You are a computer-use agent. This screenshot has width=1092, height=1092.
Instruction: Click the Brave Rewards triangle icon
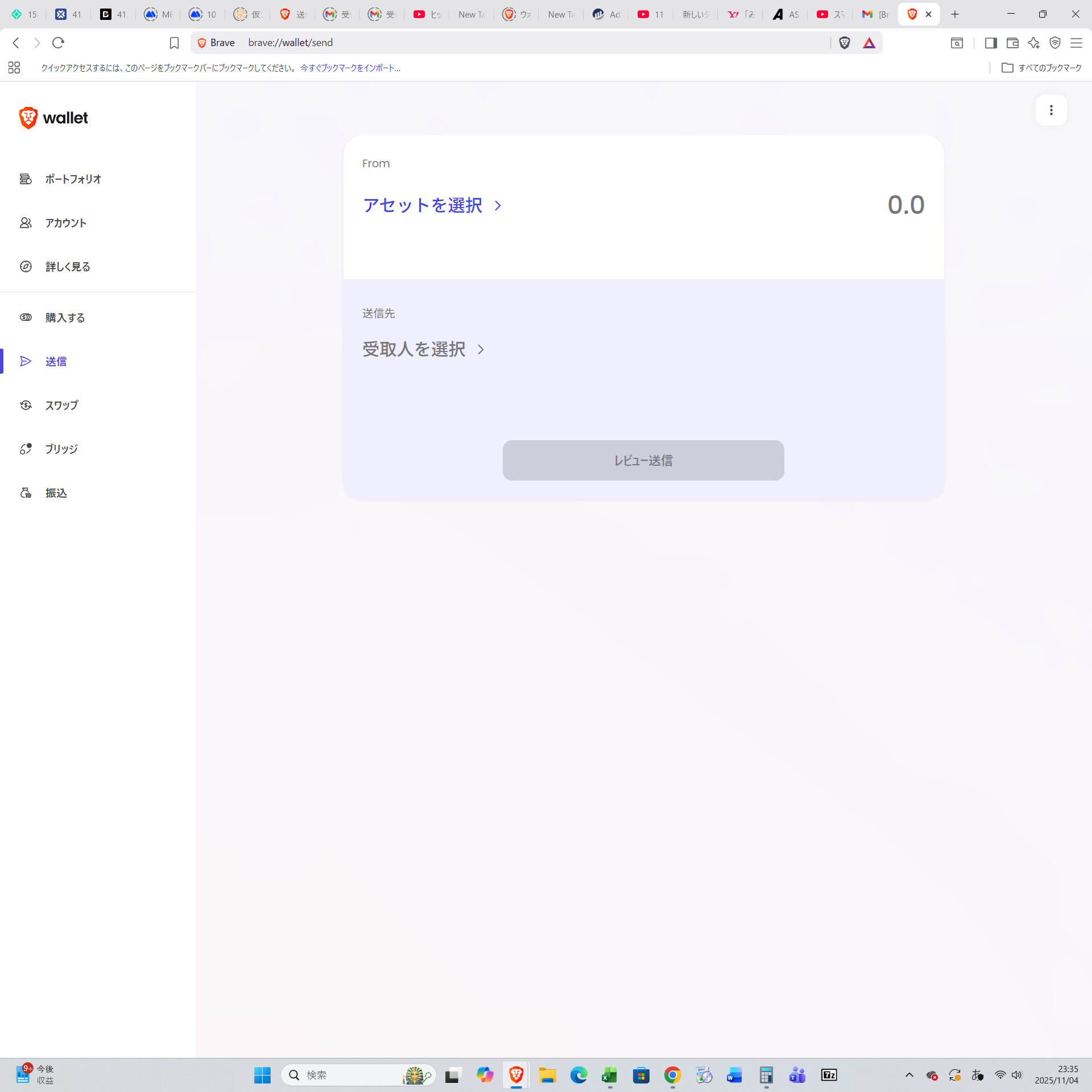868,43
